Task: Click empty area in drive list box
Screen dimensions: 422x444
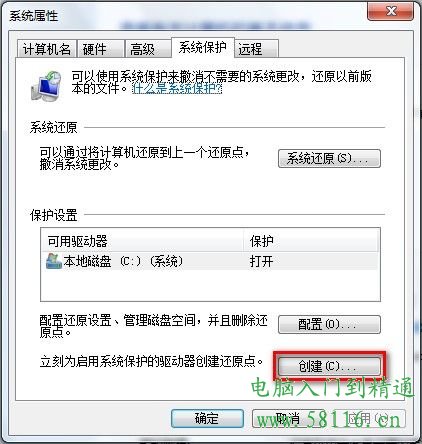Action: [x=210, y=285]
